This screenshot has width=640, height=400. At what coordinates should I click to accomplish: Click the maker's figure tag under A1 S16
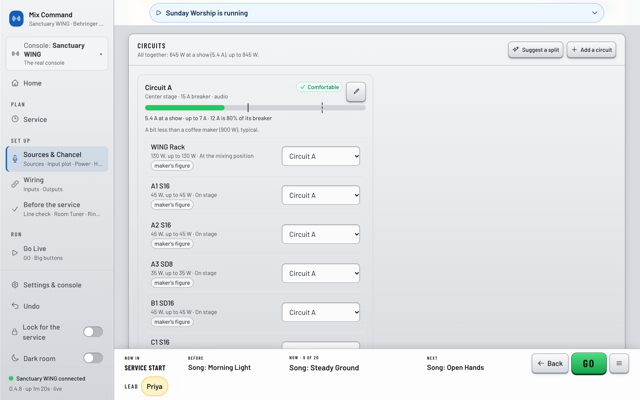[x=172, y=205]
